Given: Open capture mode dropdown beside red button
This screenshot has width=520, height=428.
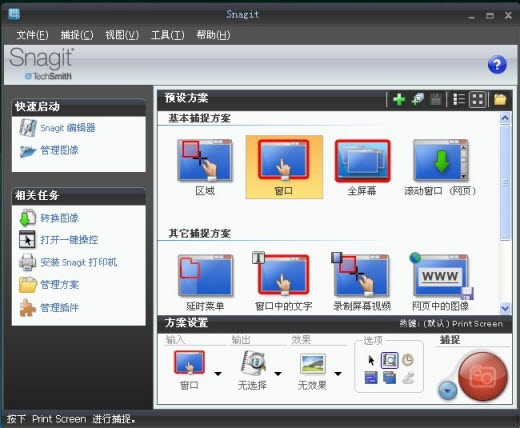Looking at the screenshot, I should pyautogui.click(x=447, y=390).
